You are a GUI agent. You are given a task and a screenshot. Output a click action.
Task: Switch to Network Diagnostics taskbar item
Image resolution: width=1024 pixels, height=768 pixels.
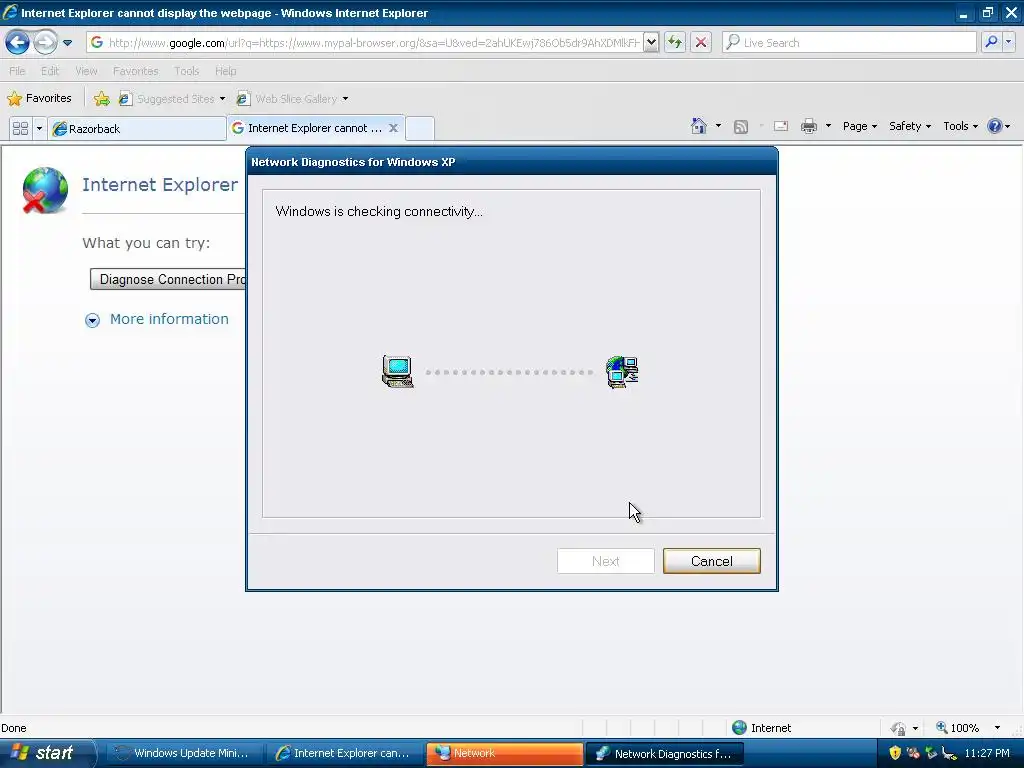pos(665,754)
